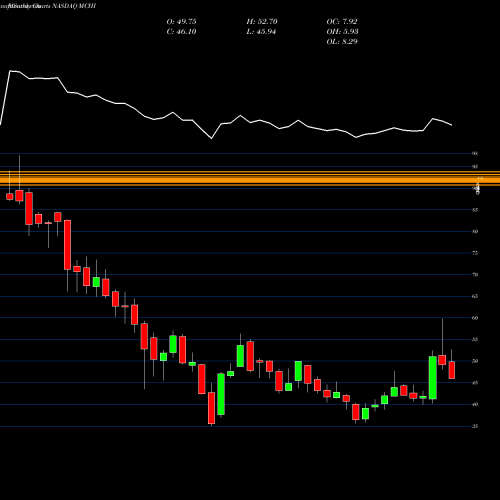Click the 60 price axis label
Viewport: 500px width, 500px height.
tap(475, 318)
